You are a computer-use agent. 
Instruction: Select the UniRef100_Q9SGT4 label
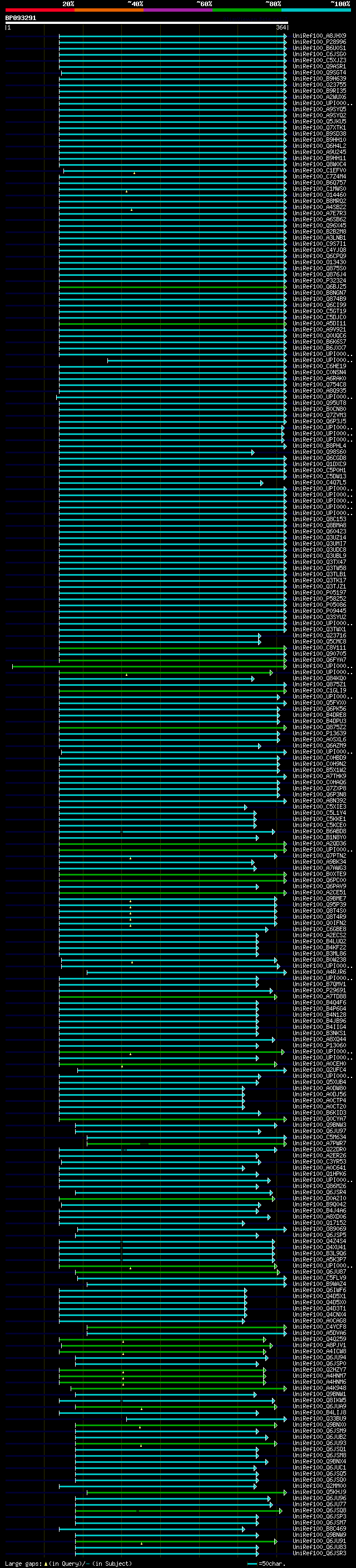[x=319, y=72]
